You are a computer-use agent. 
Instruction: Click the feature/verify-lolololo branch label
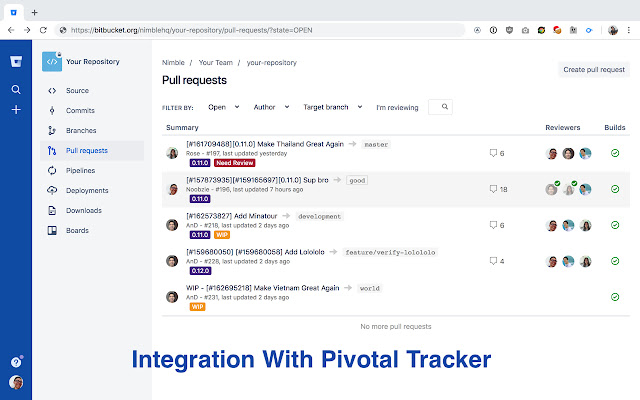pyautogui.click(x=390, y=252)
